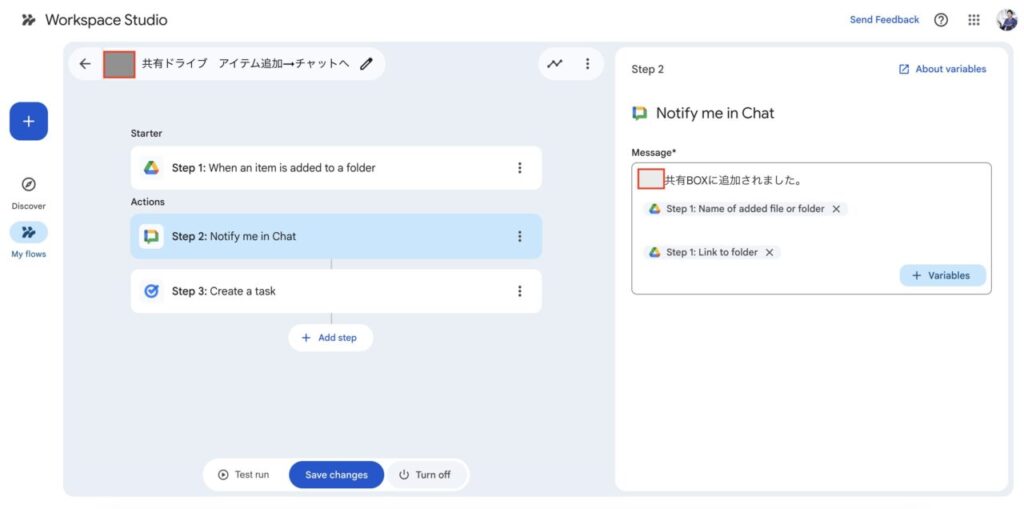Click the Variables button

pos(942,275)
